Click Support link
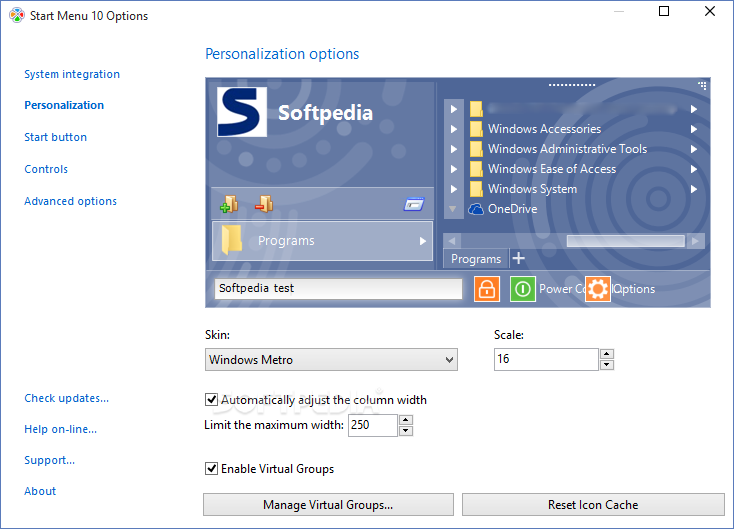 50,460
